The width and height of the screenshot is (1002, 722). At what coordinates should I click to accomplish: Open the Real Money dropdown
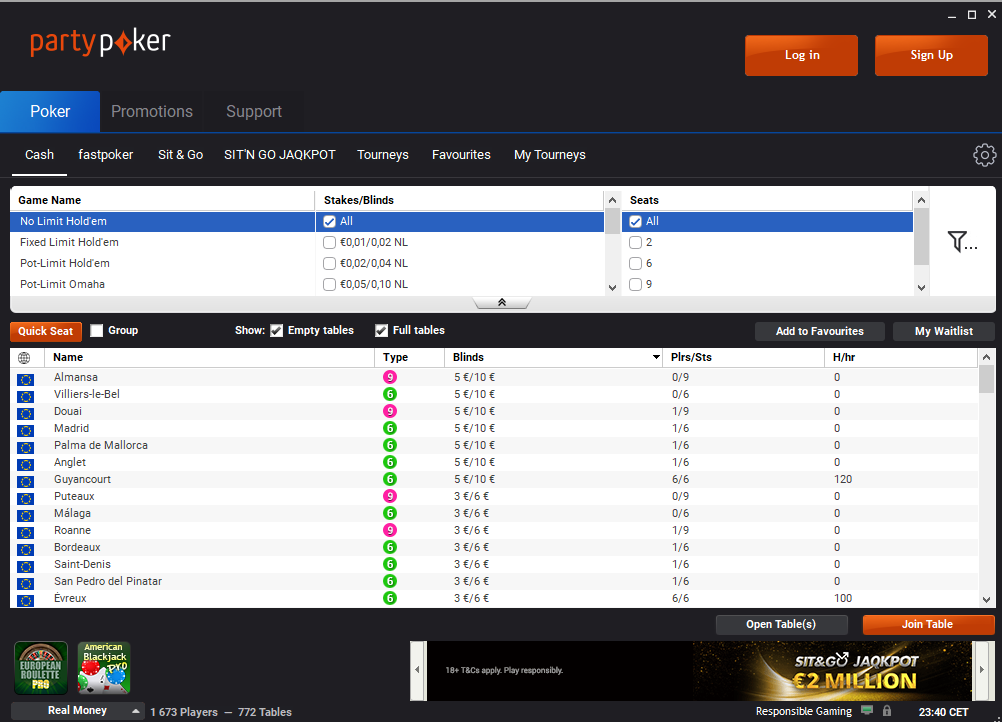77,710
